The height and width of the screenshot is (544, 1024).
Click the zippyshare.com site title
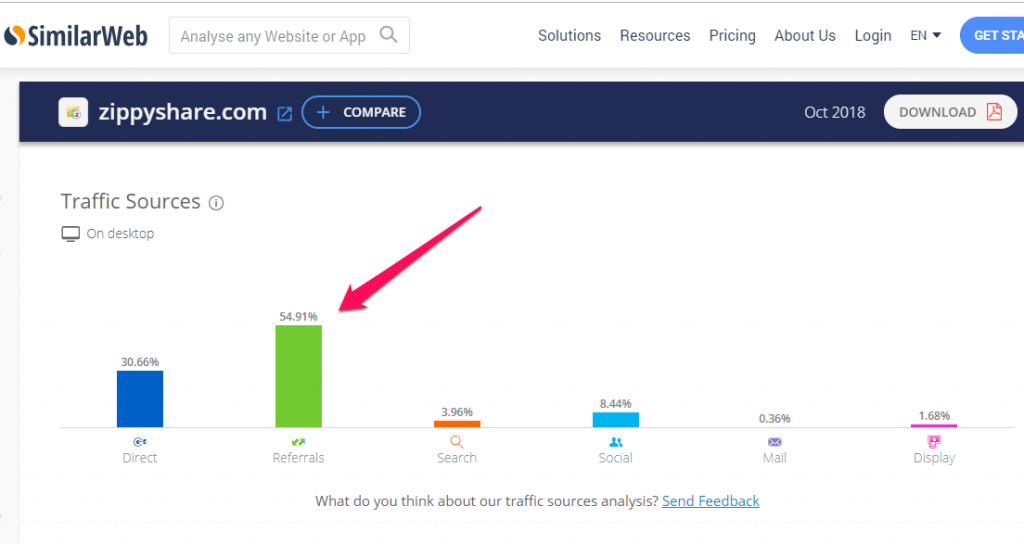click(183, 112)
